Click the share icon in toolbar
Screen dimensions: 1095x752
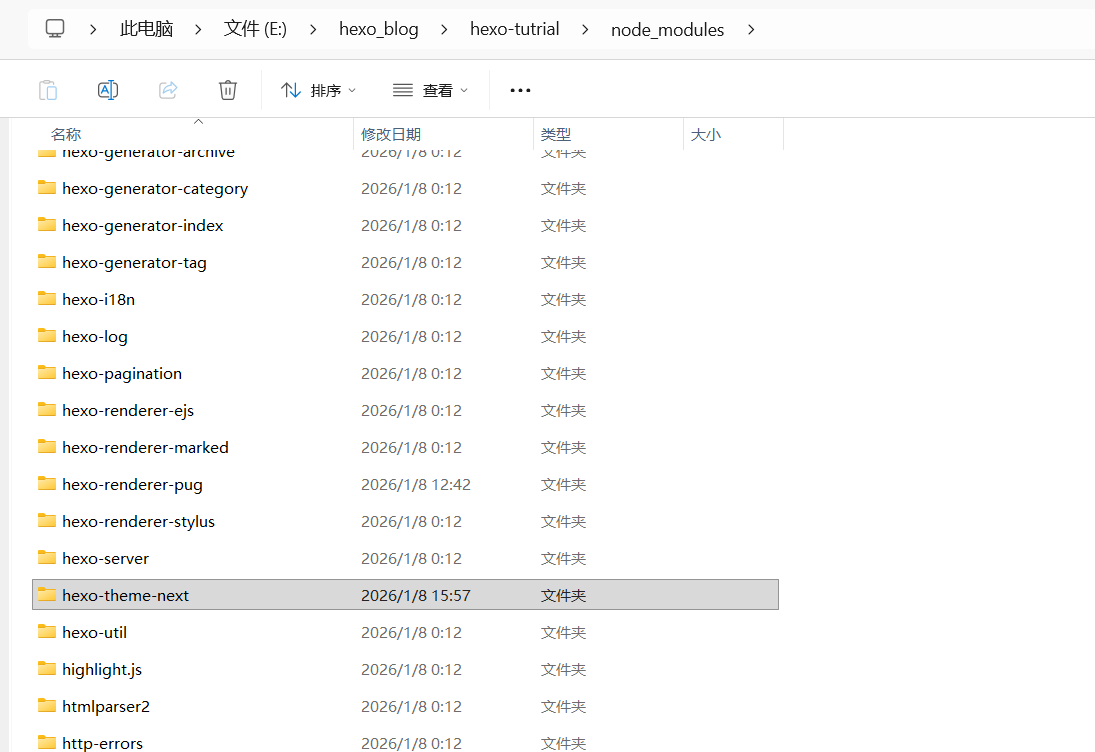[168, 90]
